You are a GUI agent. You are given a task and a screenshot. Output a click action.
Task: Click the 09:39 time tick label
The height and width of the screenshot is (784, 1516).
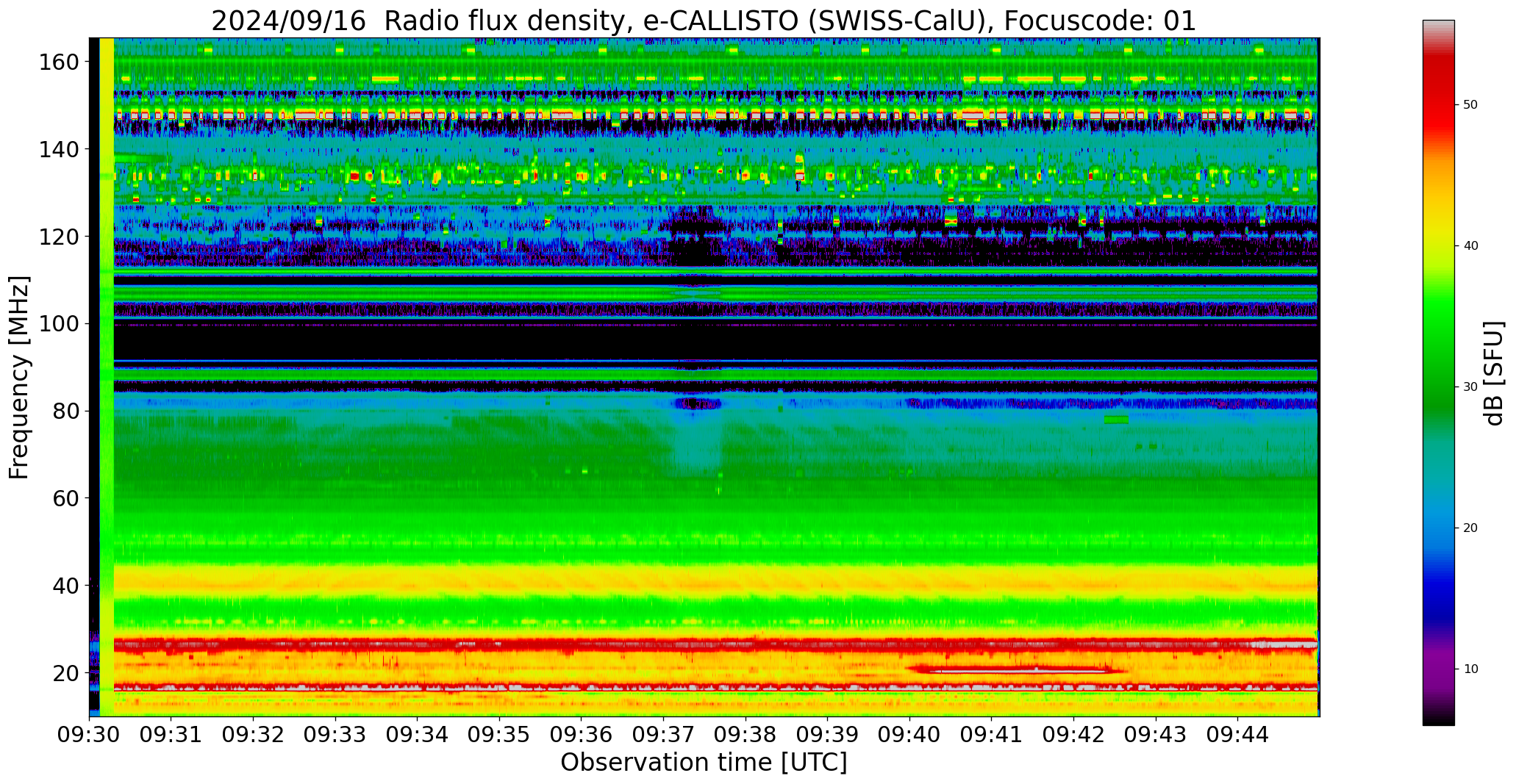(x=828, y=734)
